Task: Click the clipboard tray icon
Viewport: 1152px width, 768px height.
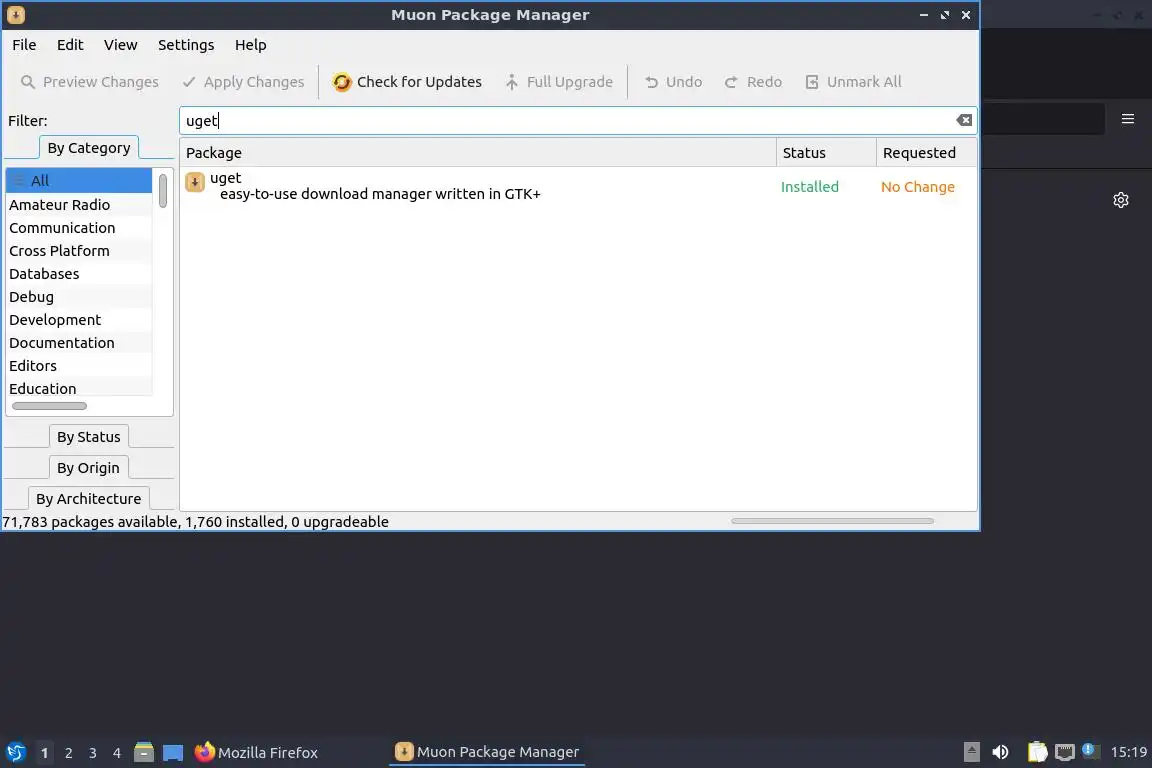Action: click(x=1037, y=752)
